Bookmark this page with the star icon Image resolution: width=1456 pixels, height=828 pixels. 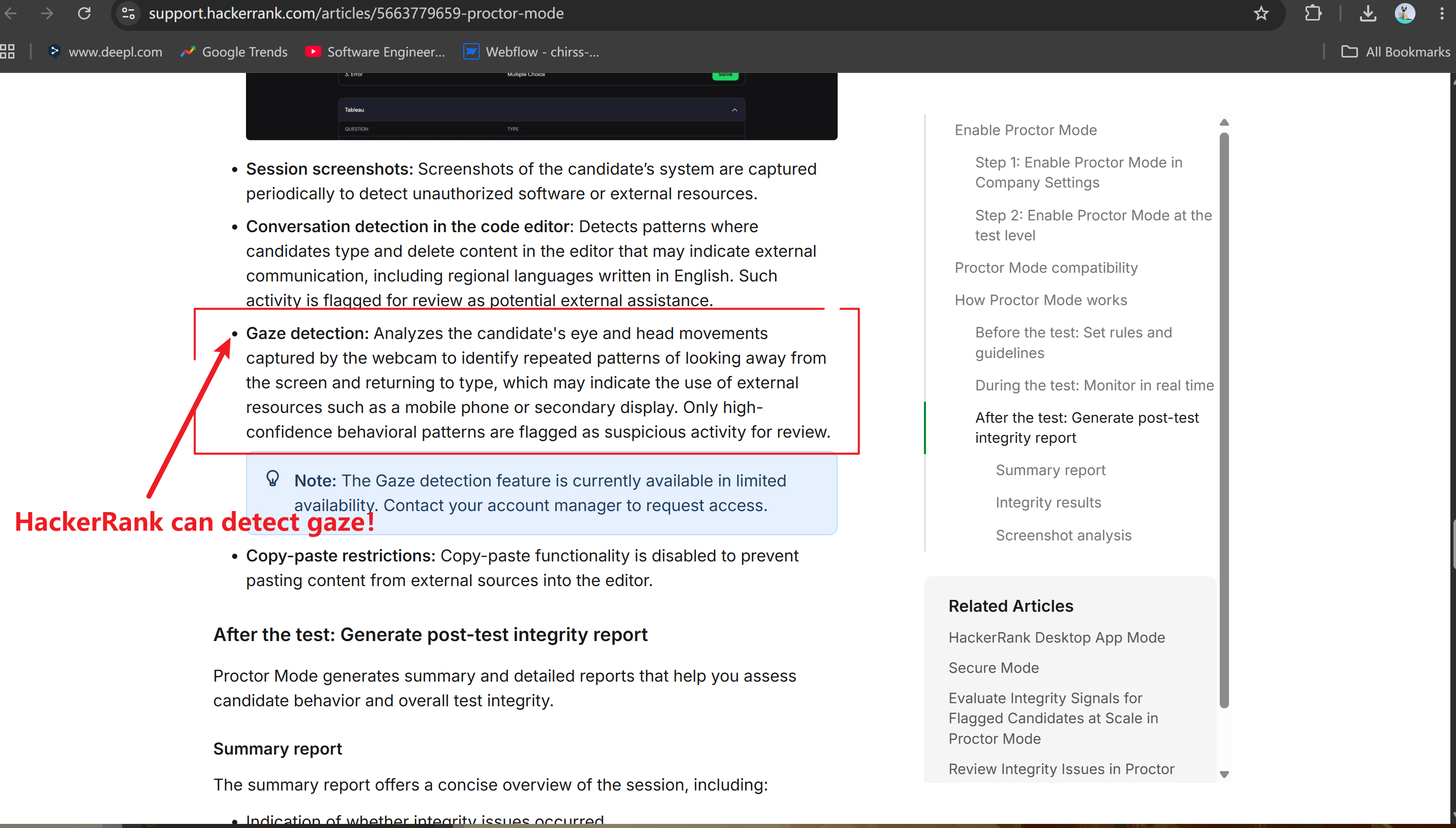click(x=1261, y=13)
